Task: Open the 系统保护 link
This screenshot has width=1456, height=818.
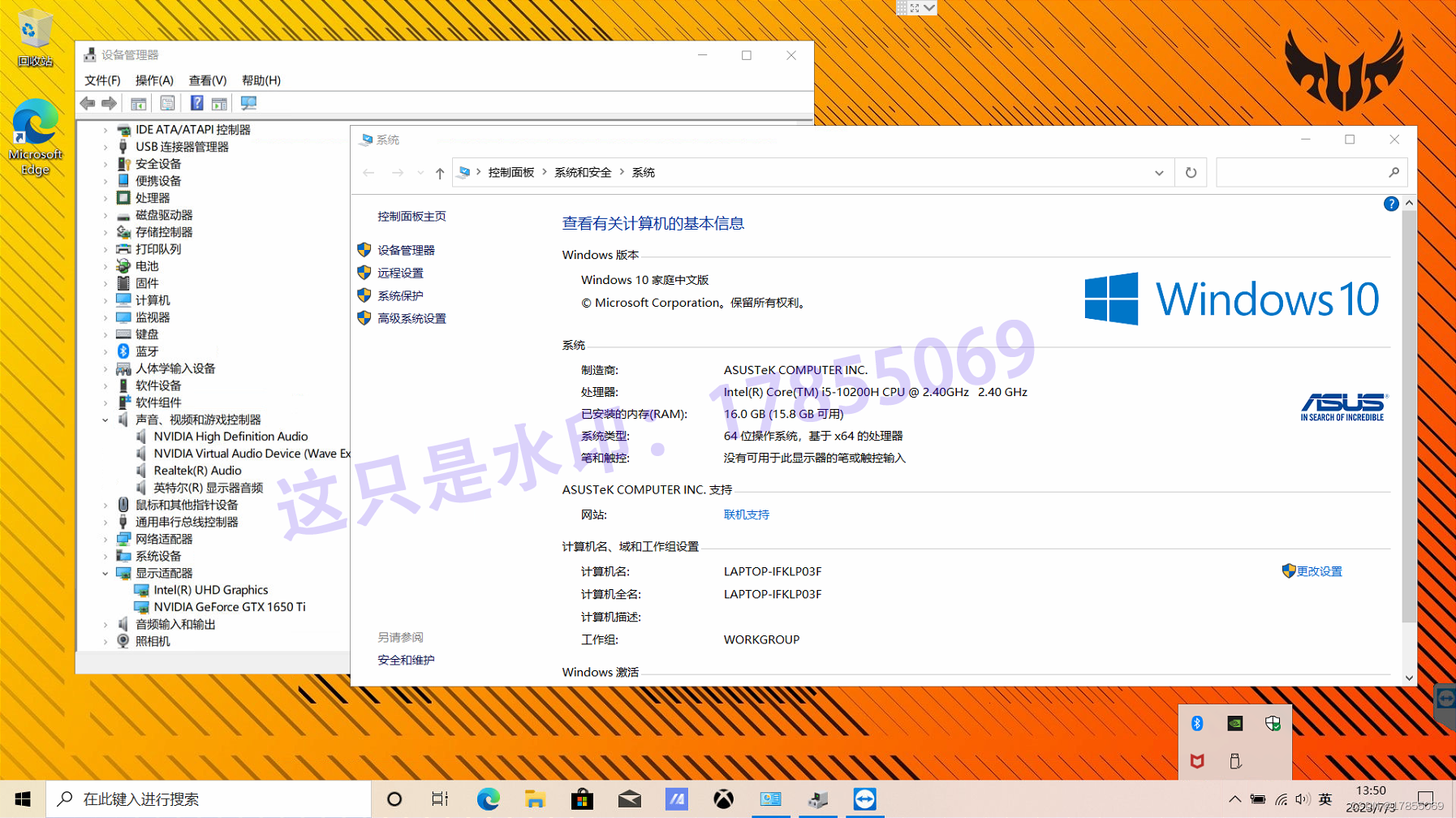Action: tap(400, 295)
